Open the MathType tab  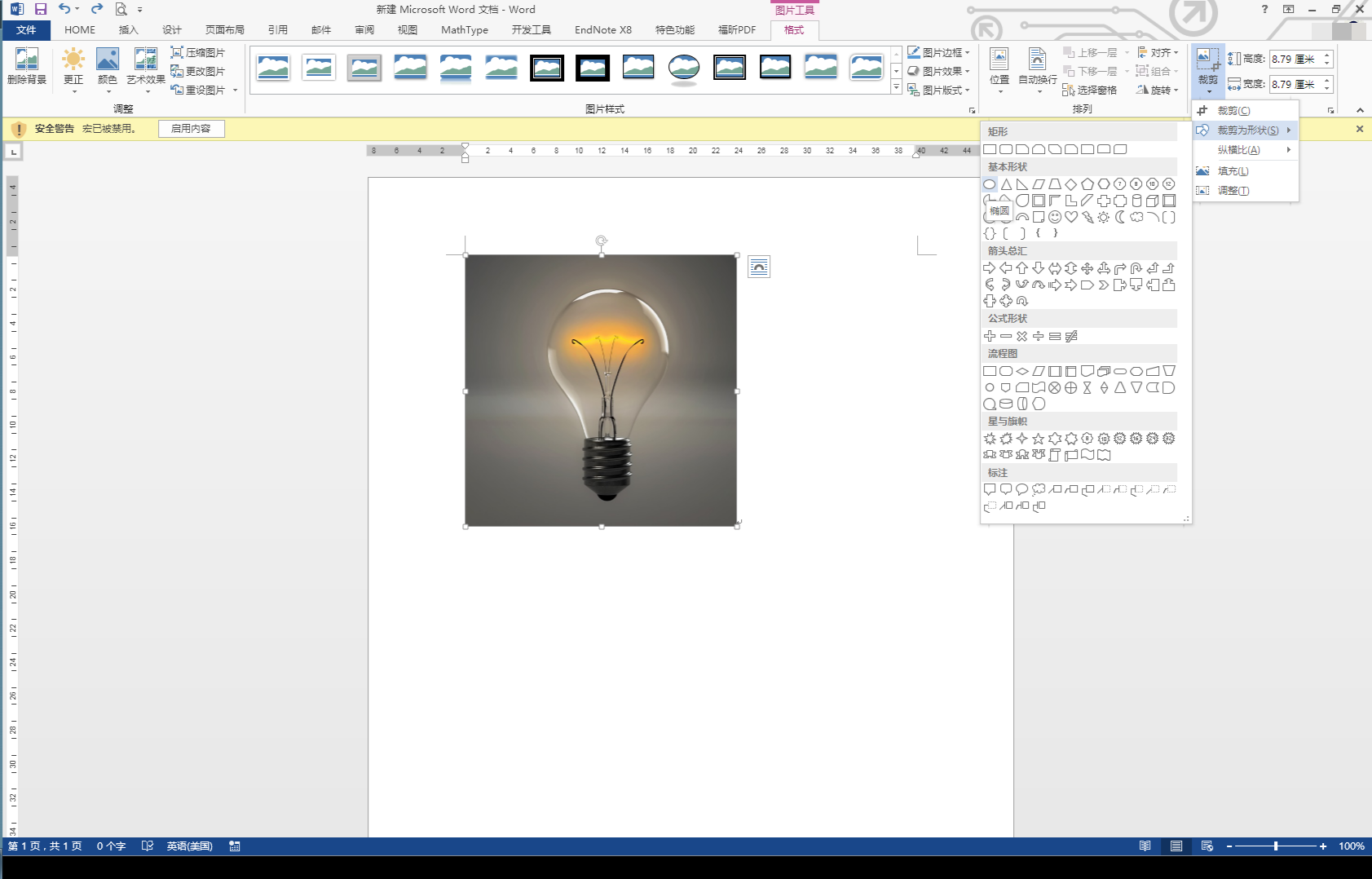pyautogui.click(x=465, y=30)
